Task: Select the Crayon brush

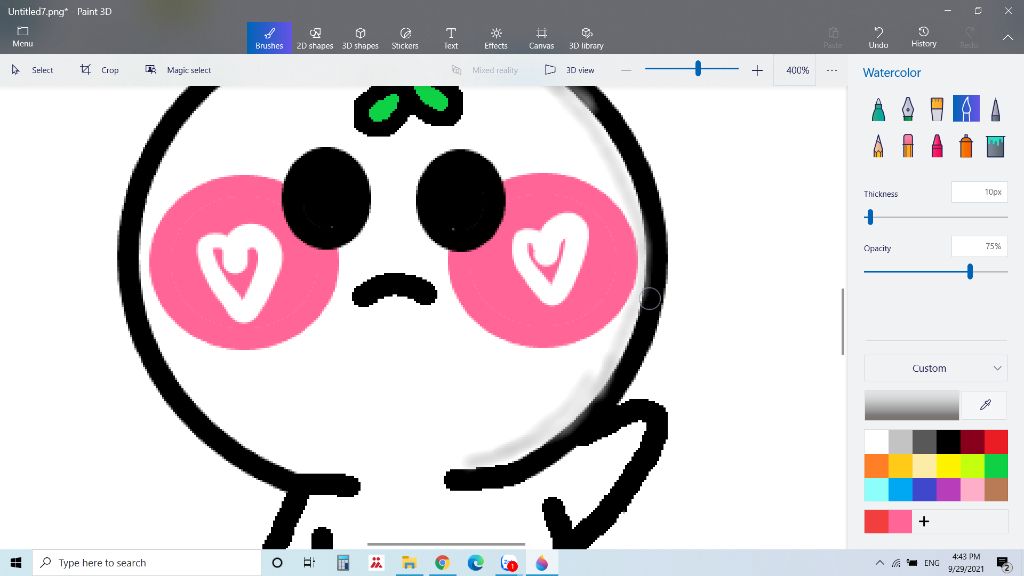Action: tap(937, 146)
